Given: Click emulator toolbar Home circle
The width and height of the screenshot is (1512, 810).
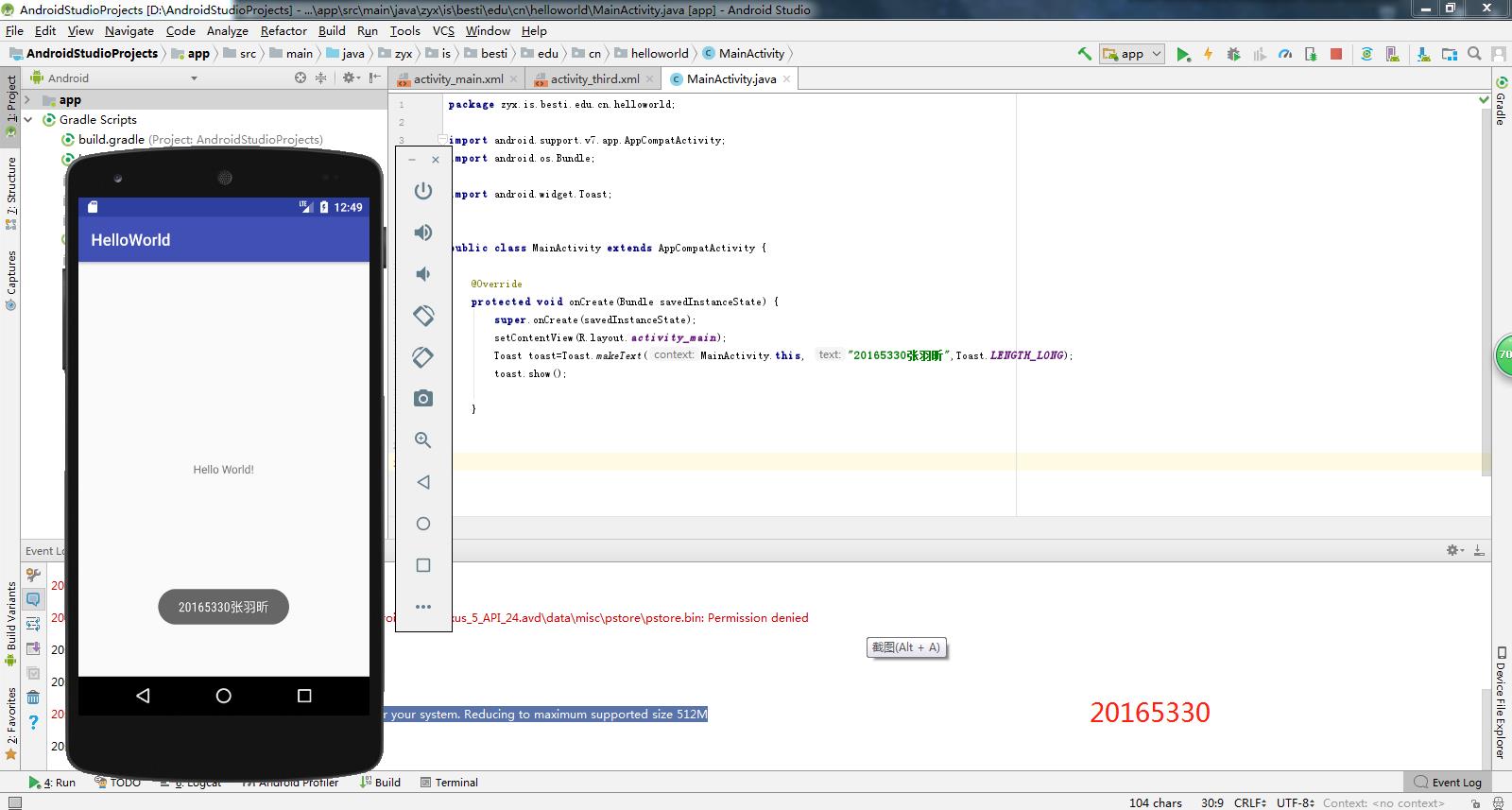Looking at the screenshot, I should (423, 524).
